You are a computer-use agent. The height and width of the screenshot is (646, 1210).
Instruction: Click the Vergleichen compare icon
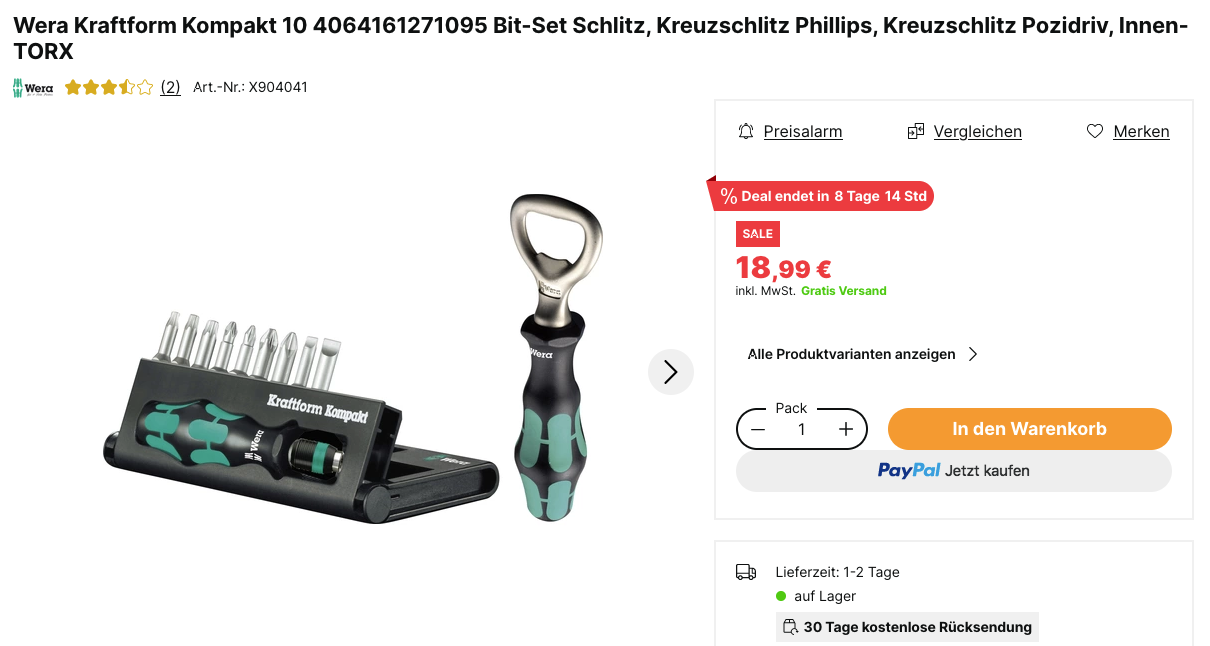[x=915, y=131]
